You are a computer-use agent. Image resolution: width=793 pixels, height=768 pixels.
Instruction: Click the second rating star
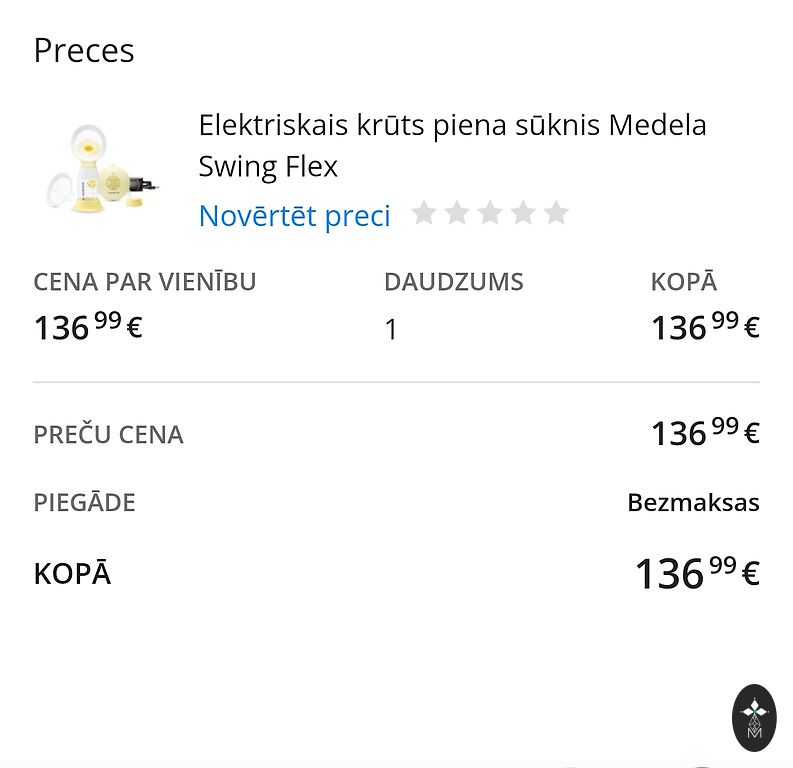[457, 213]
